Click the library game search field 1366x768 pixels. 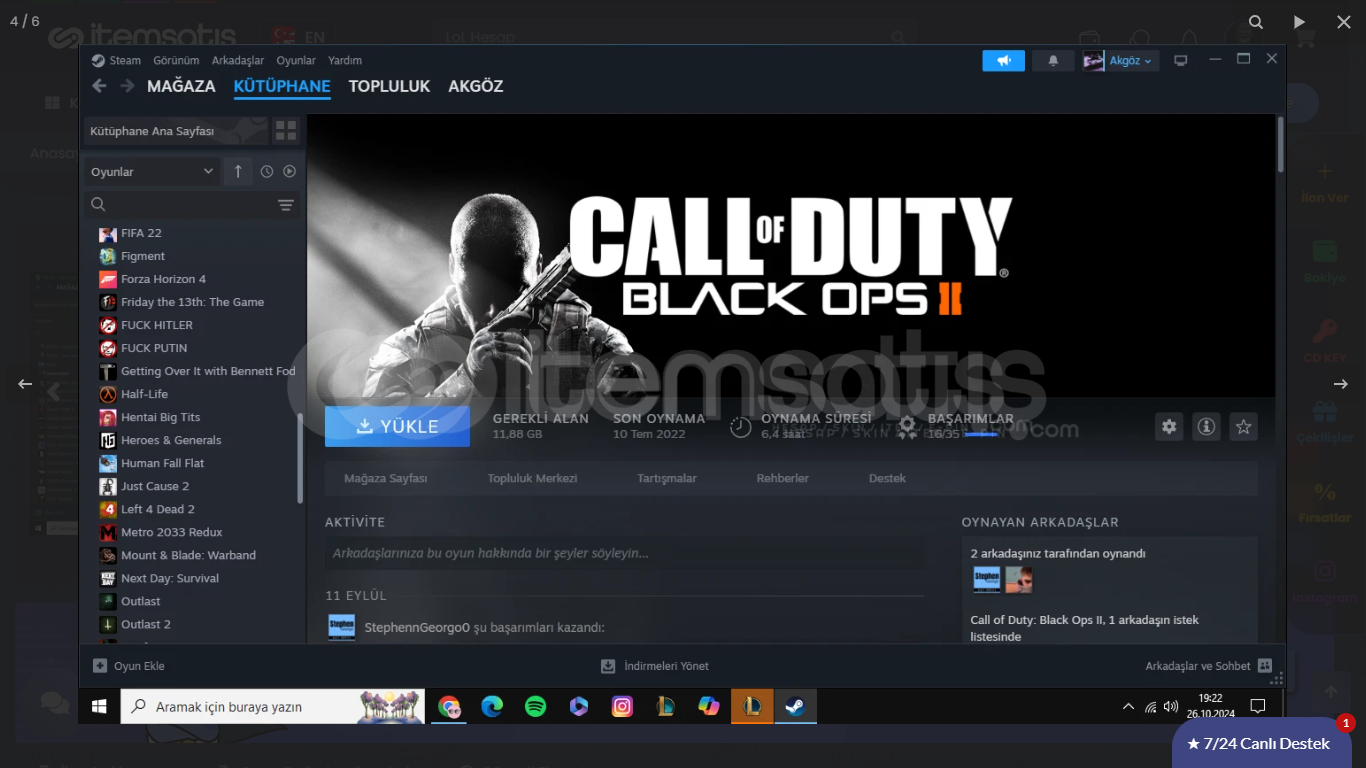190,205
